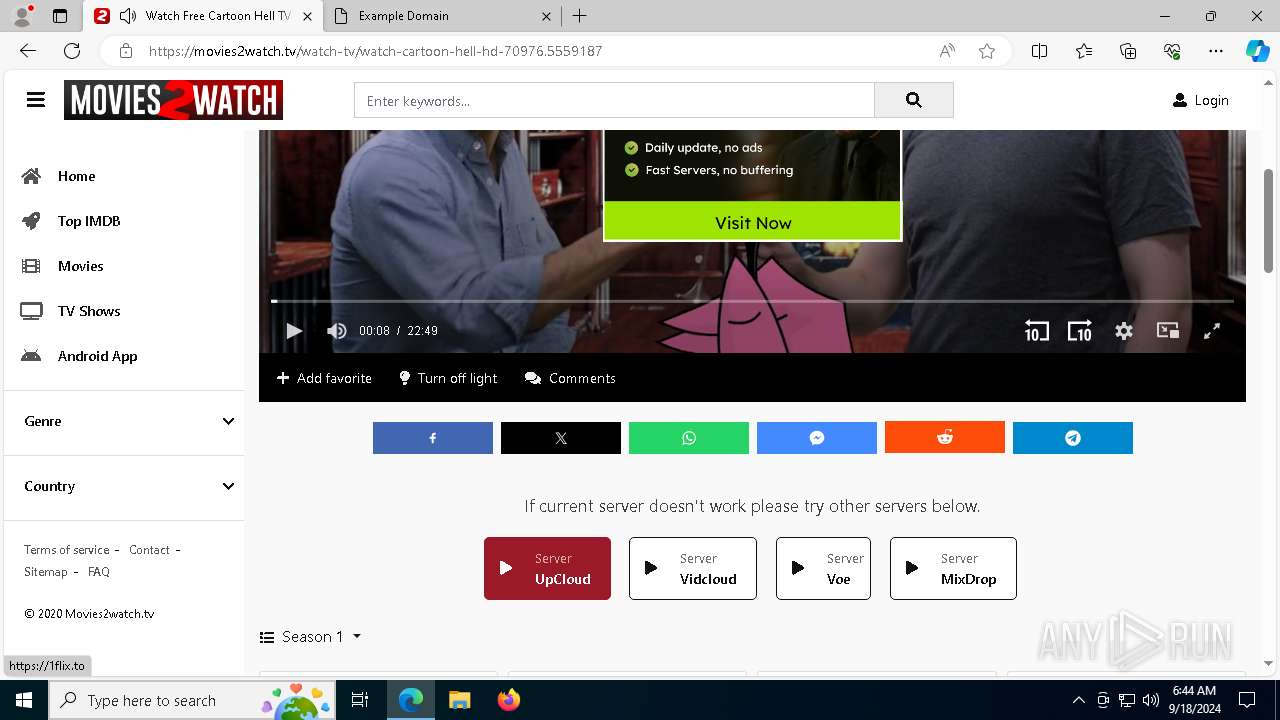Open the Season 1 dropdown
The width and height of the screenshot is (1280, 720).
(x=311, y=637)
